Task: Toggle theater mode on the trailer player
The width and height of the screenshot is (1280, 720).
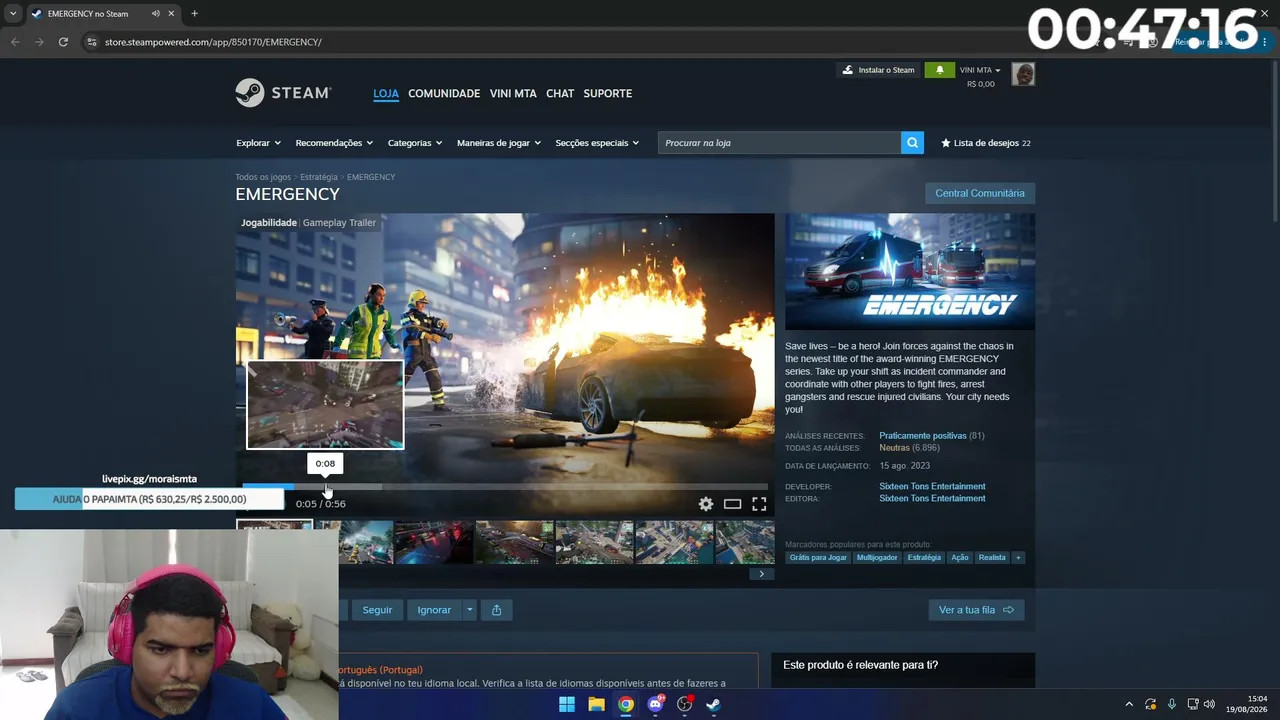Action: point(733,504)
